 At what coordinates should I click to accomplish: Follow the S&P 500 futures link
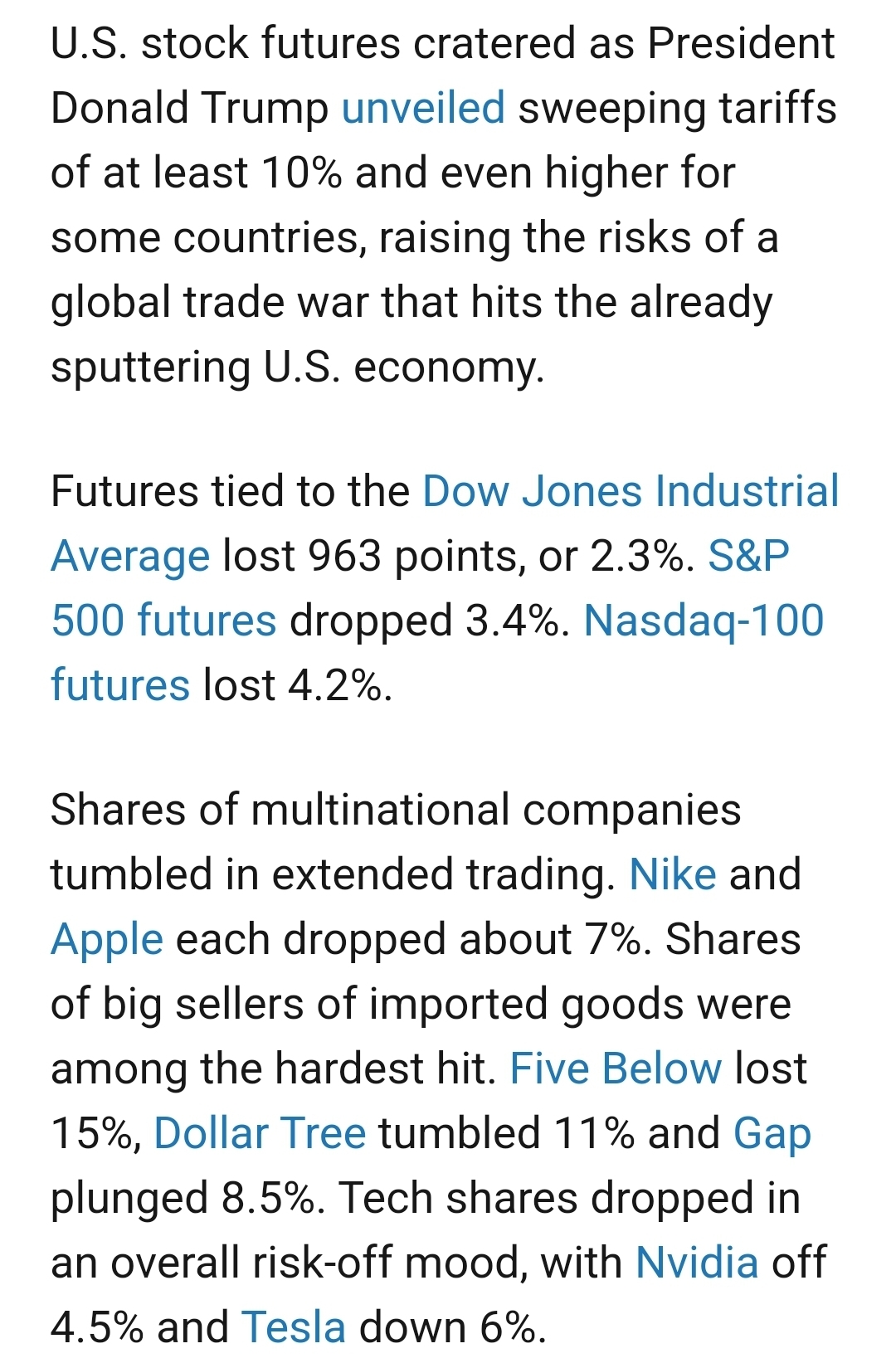[x=163, y=621]
